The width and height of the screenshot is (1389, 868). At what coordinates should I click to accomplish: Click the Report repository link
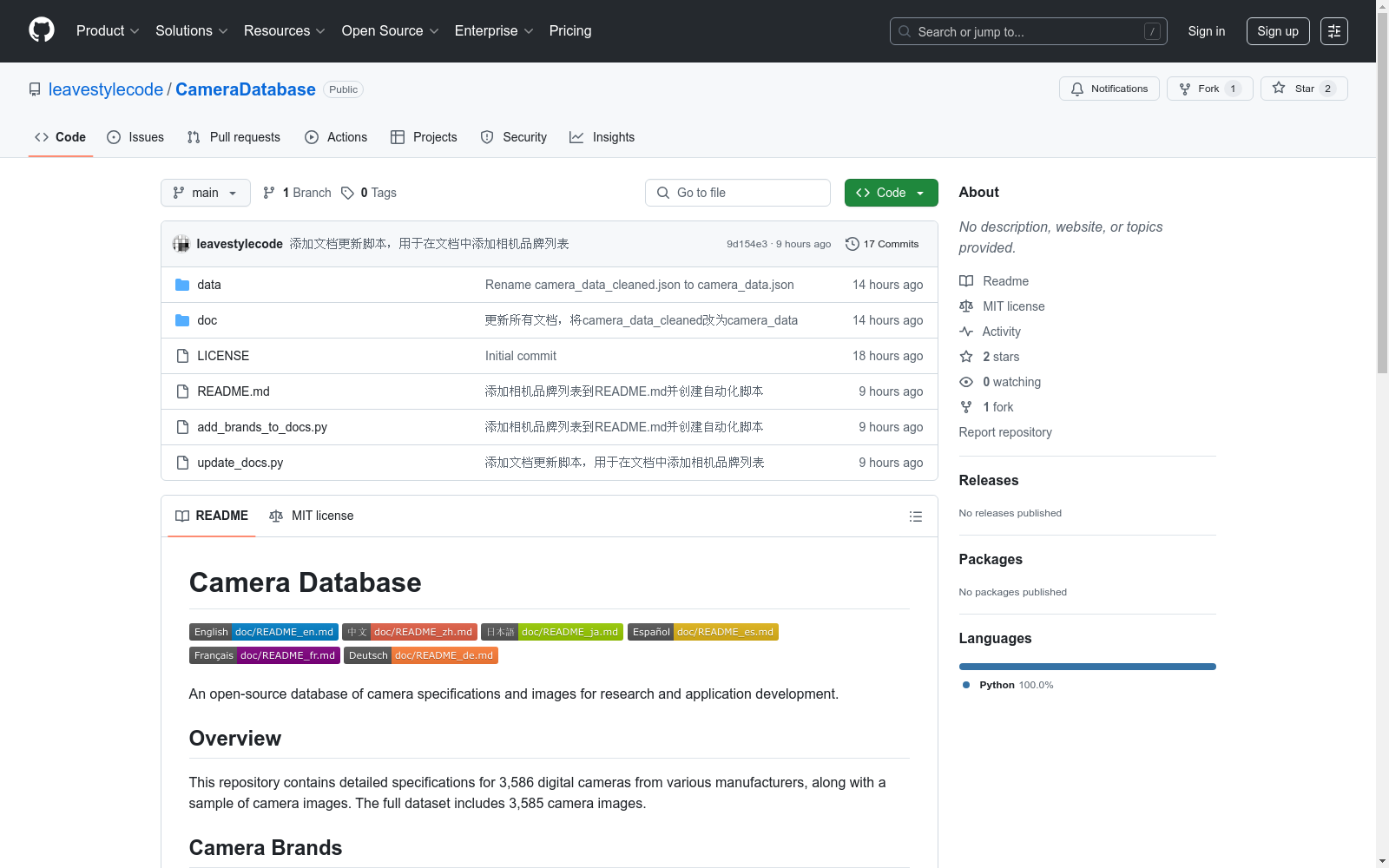[x=1005, y=432]
